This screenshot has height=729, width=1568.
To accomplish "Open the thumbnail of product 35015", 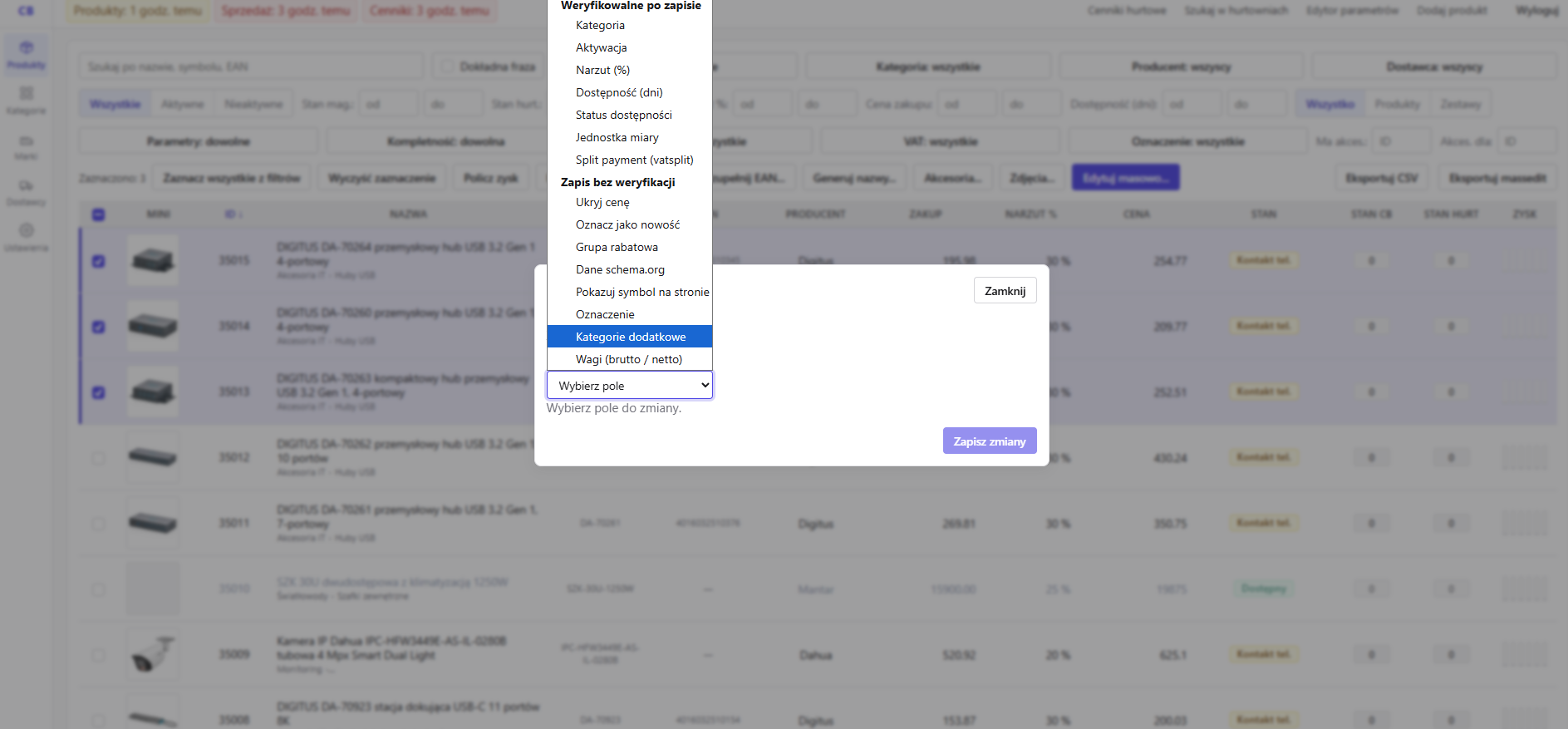I will (152, 260).
